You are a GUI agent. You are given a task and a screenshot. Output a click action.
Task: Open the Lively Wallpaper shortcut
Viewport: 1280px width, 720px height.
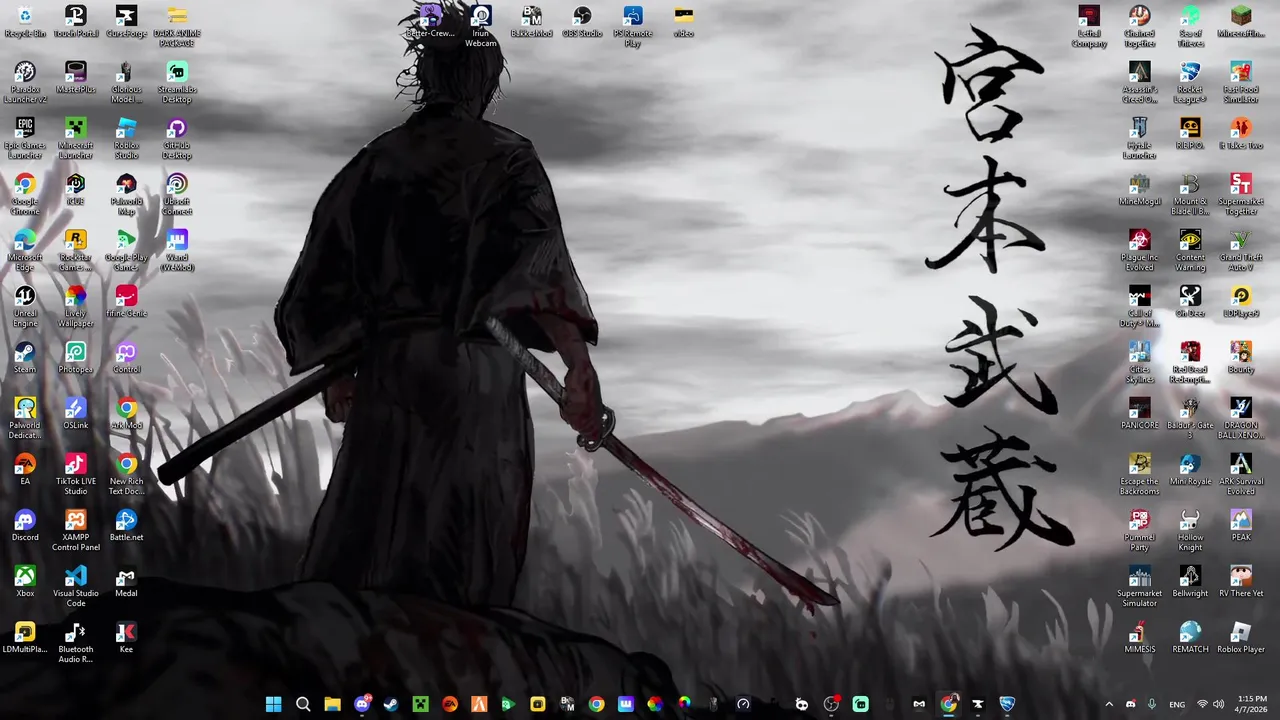coord(75,307)
